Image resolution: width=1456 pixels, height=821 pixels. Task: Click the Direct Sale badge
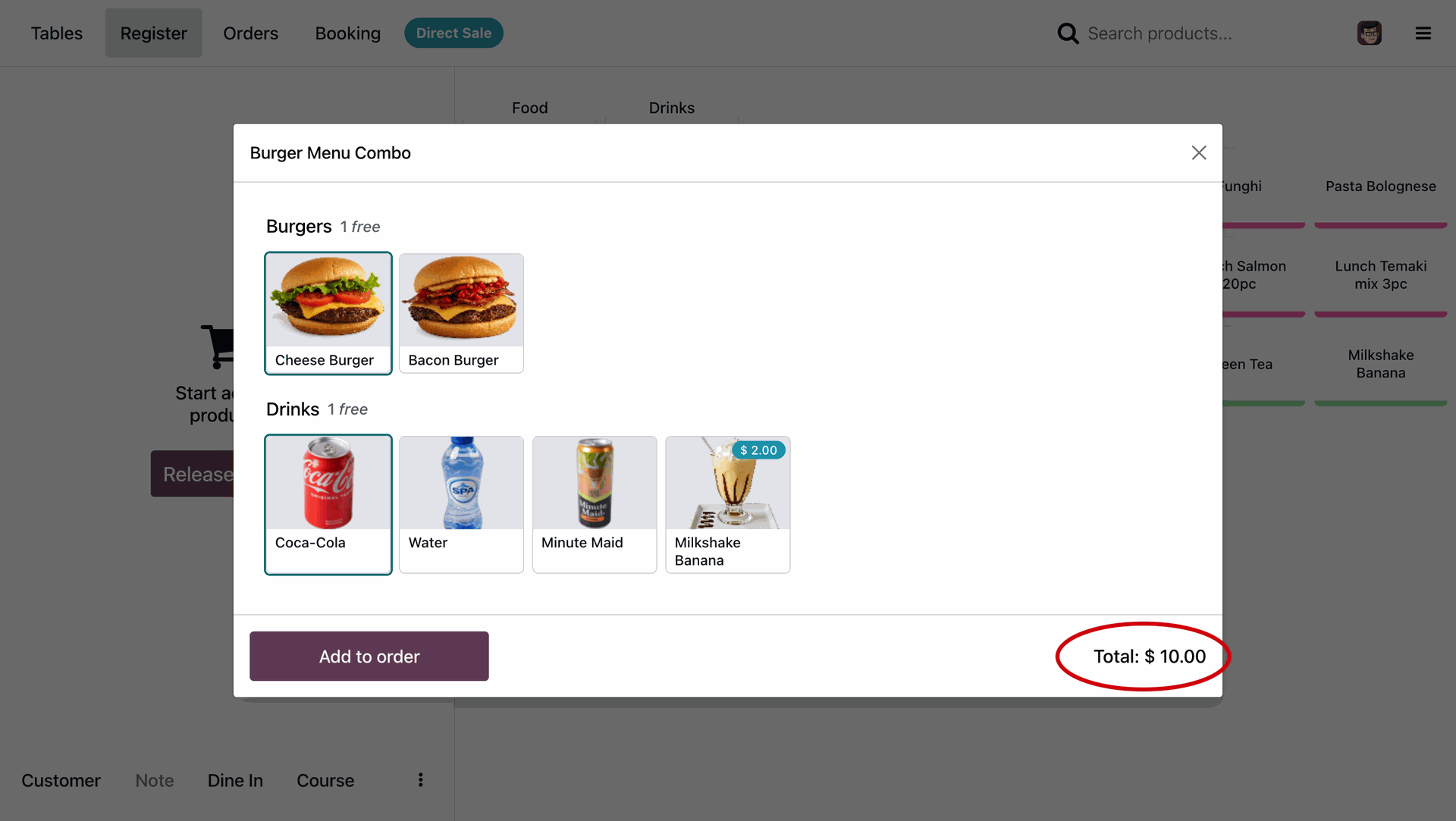(453, 33)
